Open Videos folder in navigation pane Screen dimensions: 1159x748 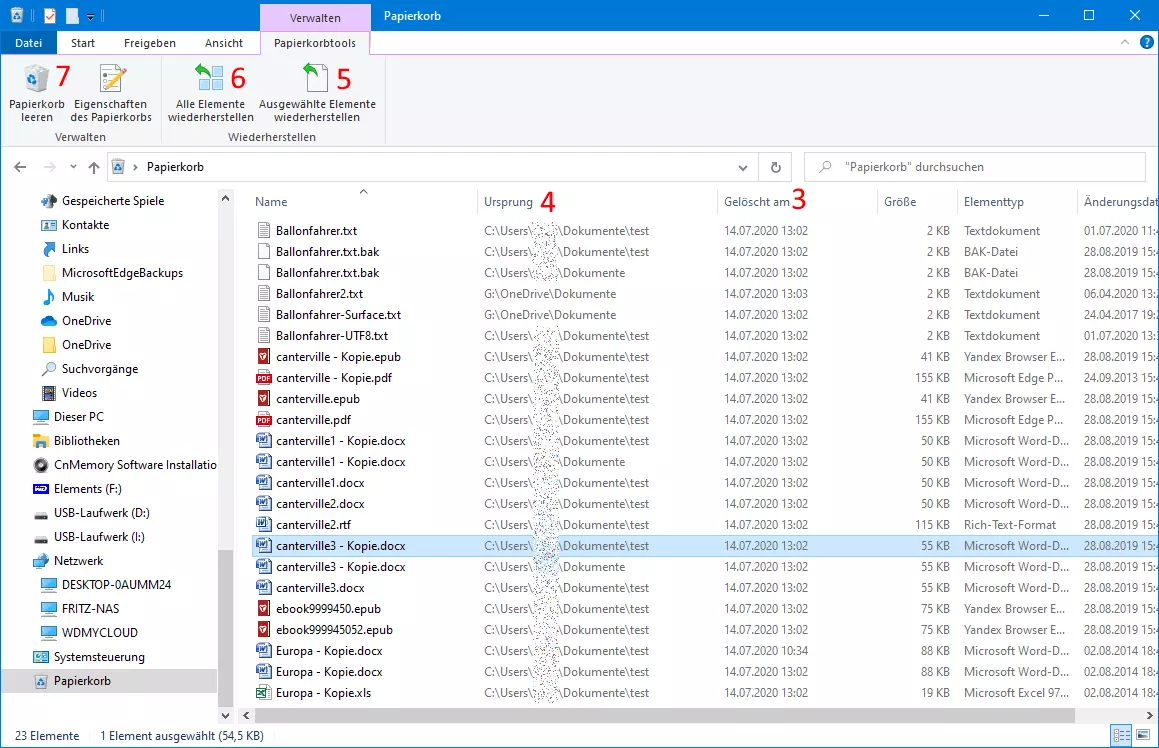click(79, 392)
